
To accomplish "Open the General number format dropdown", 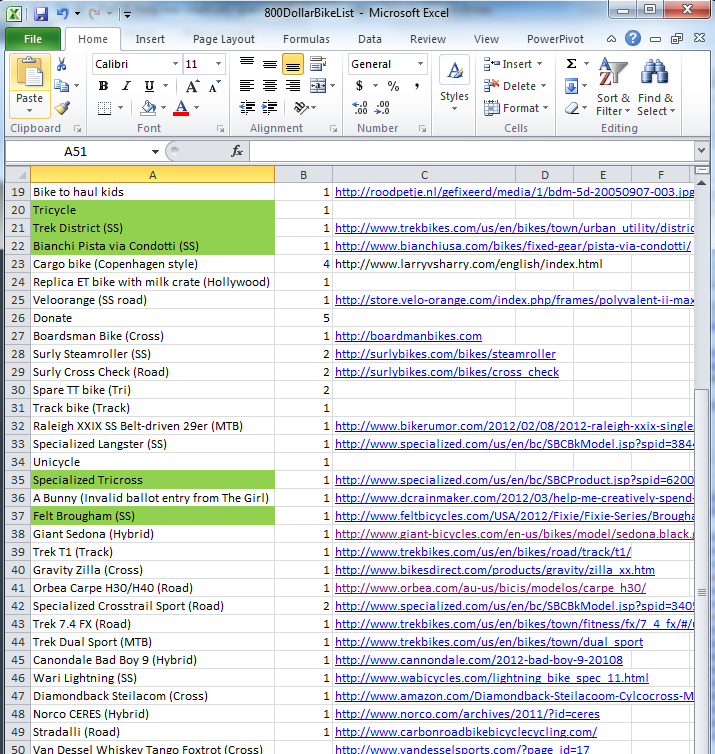I will pyautogui.click(x=420, y=64).
